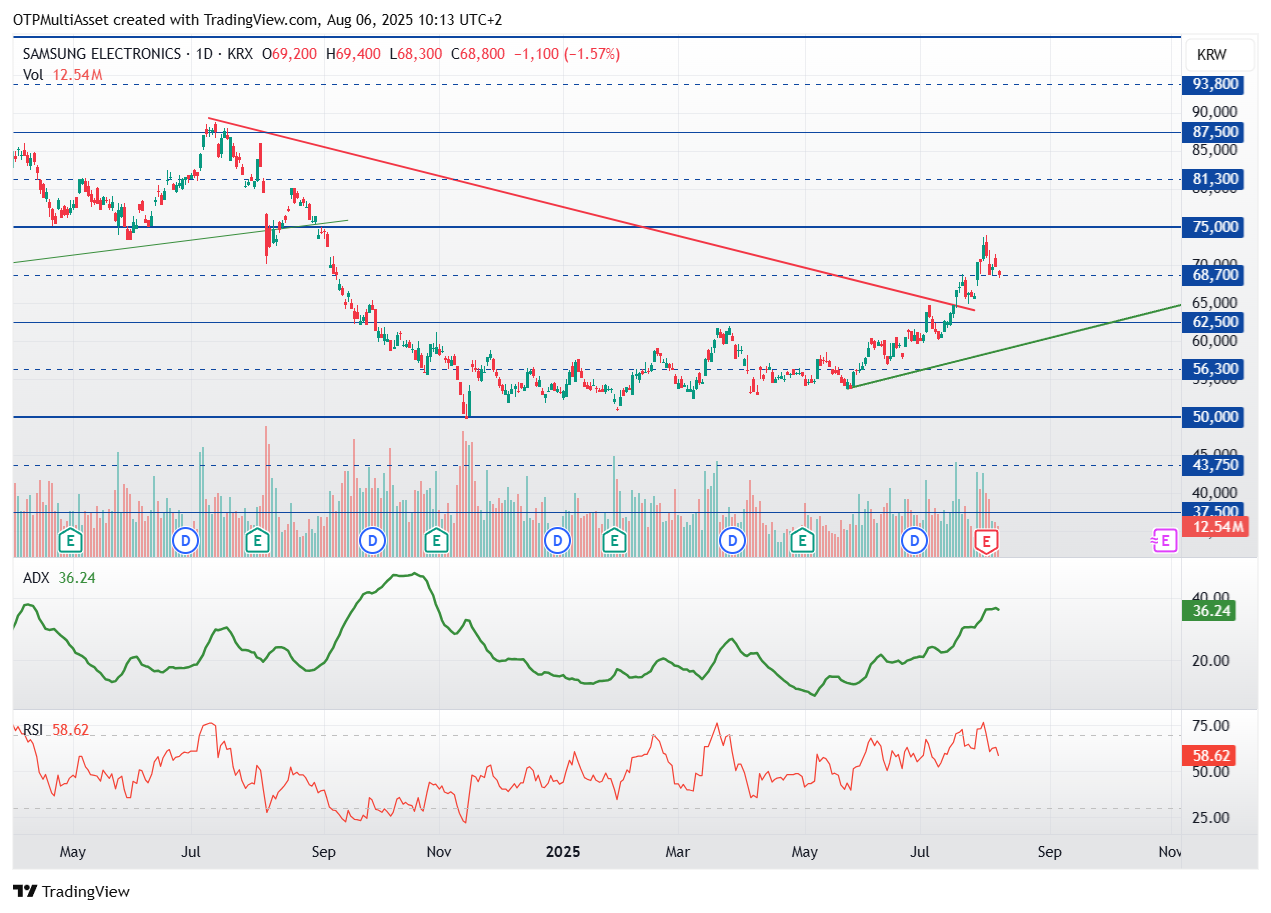Click the RSI indicator label

point(34,730)
